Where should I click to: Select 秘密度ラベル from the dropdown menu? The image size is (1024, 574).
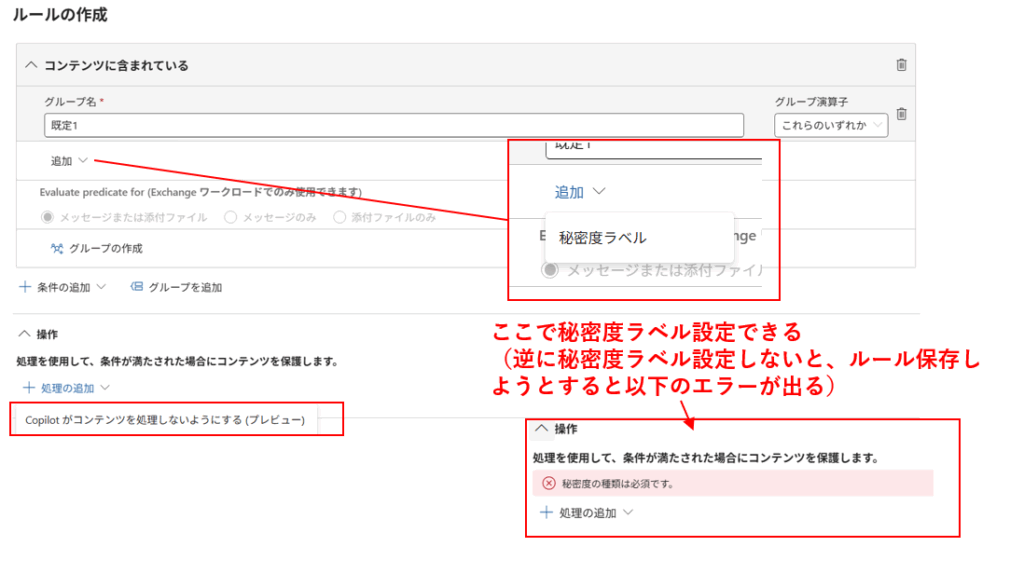603,238
